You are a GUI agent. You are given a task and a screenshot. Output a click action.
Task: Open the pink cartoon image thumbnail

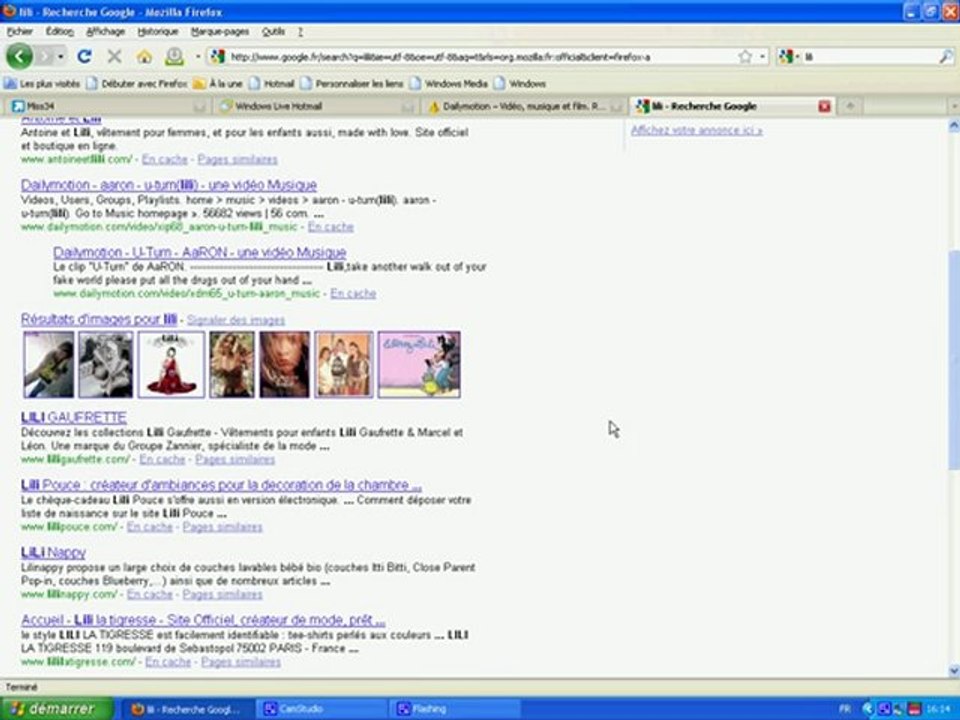[419, 364]
